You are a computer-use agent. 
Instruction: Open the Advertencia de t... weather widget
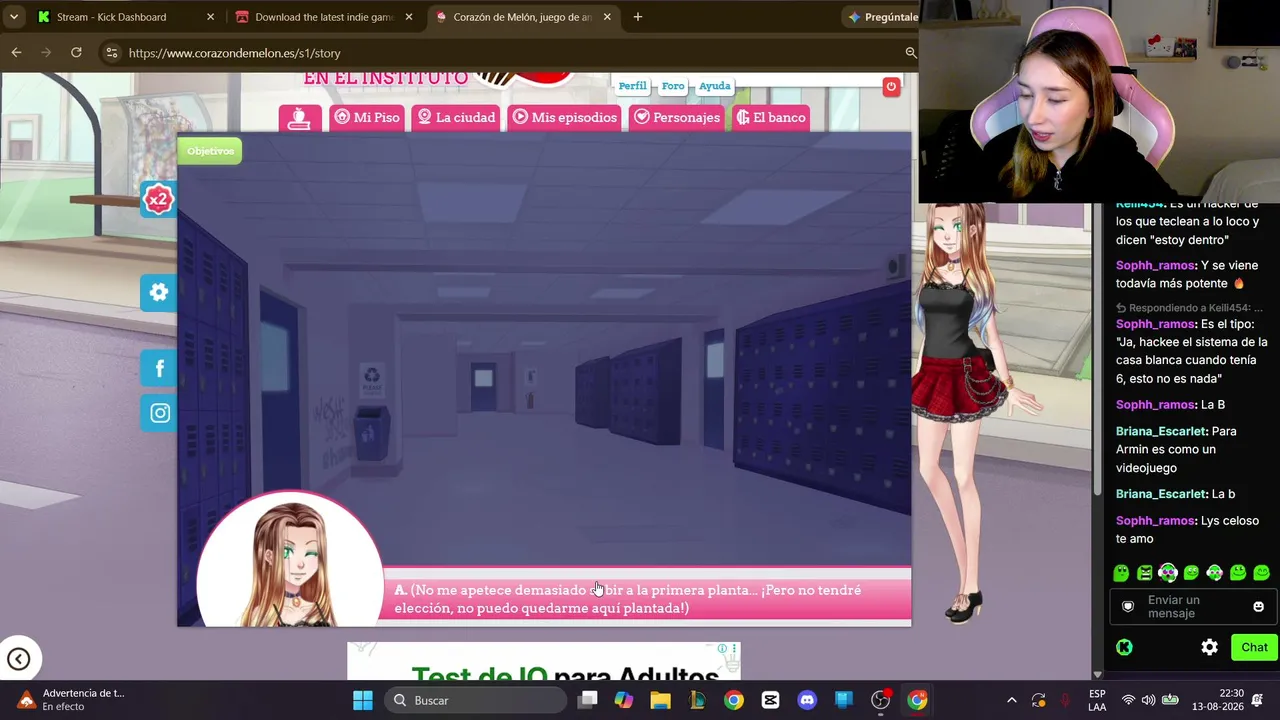point(70,700)
